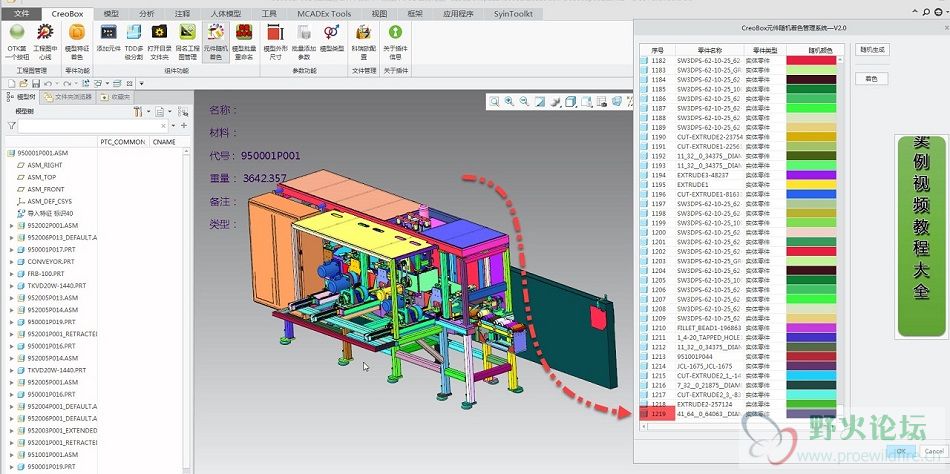
Task: Select color swatch of row 1213 951001P044
Action: coord(811,356)
